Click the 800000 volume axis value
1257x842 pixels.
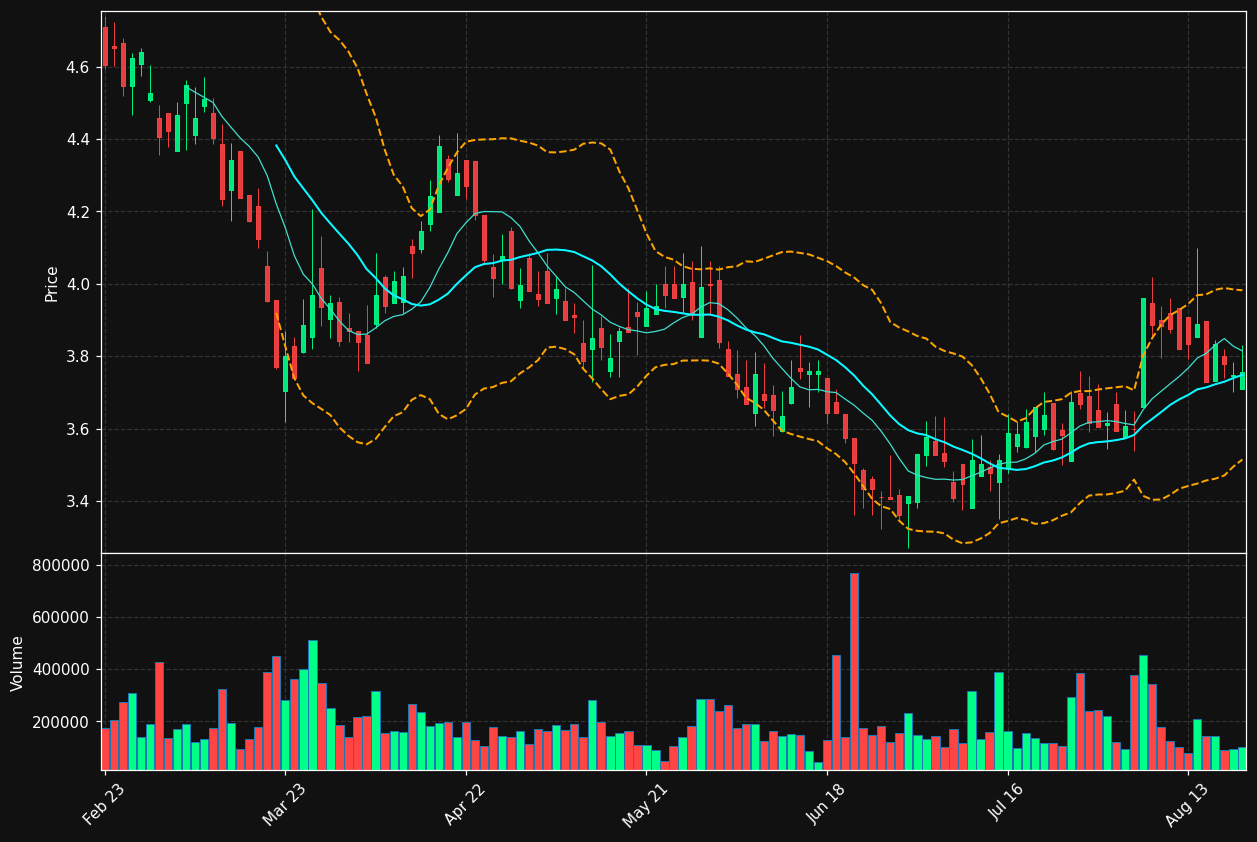62,566
